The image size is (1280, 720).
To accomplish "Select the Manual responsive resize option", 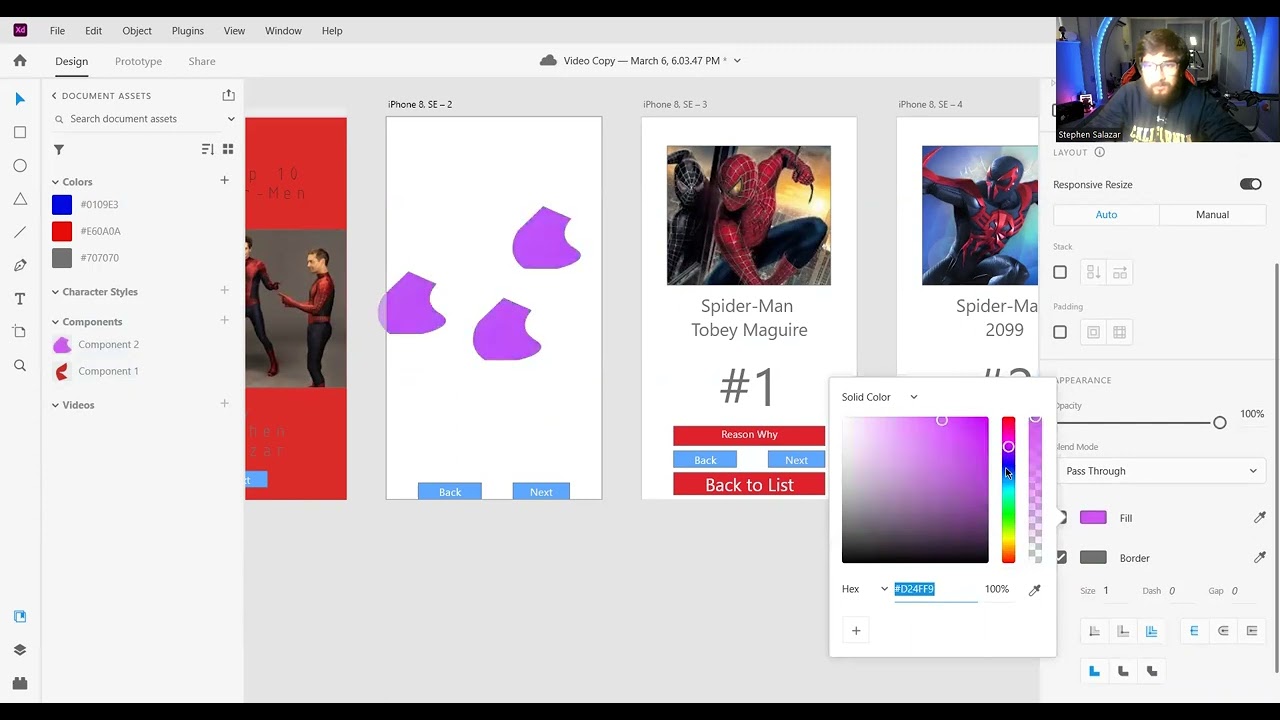I will (x=1212, y=214).
